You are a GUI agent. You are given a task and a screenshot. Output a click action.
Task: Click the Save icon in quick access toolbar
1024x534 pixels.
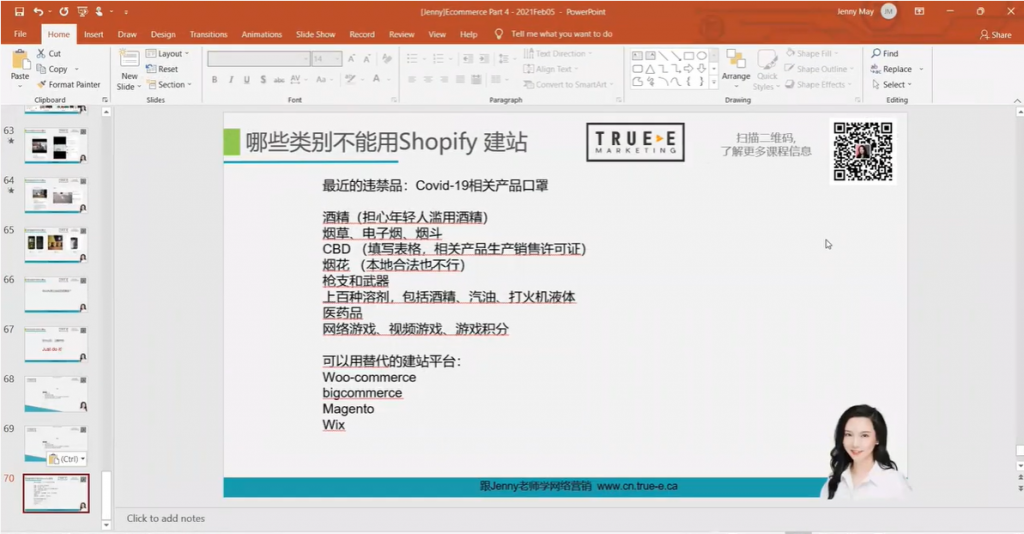[19, 11]
